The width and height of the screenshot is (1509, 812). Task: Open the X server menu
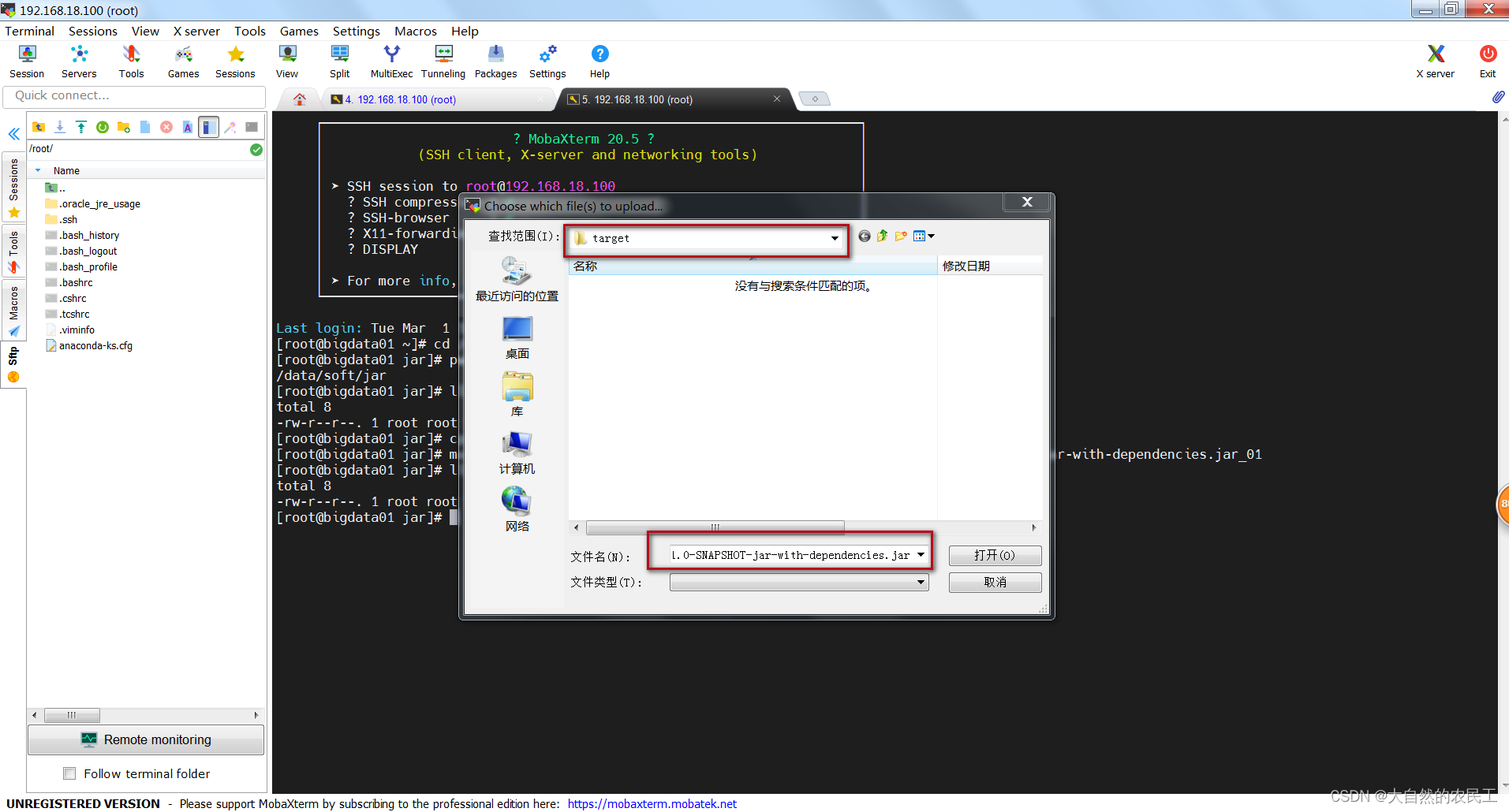pos(196,31)
